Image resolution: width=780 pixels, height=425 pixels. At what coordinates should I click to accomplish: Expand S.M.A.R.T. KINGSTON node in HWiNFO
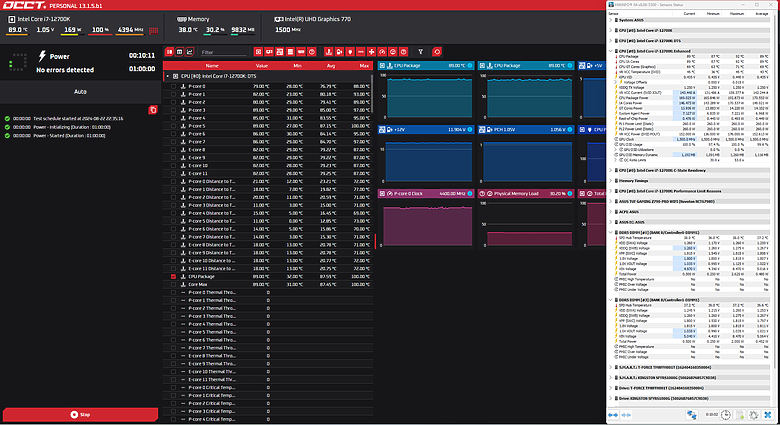click(610, 378)
